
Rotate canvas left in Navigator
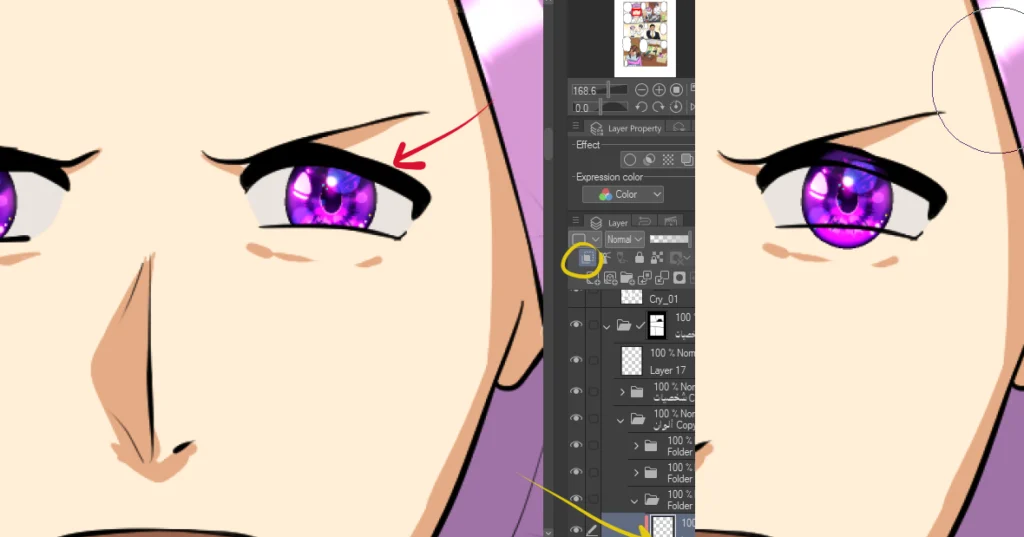coord(641,107)
